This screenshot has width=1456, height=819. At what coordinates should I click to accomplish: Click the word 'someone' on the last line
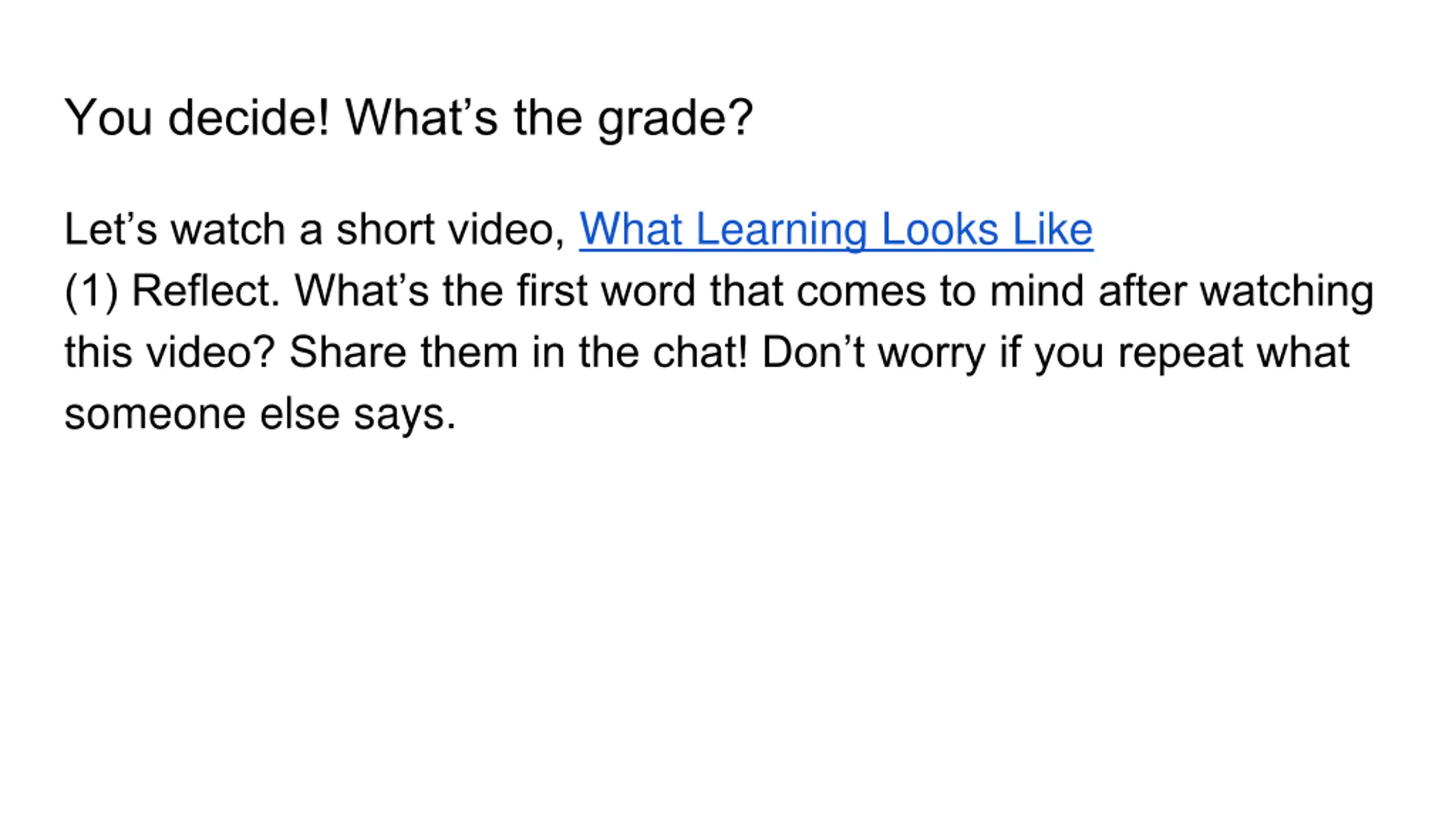click(155, 413)
